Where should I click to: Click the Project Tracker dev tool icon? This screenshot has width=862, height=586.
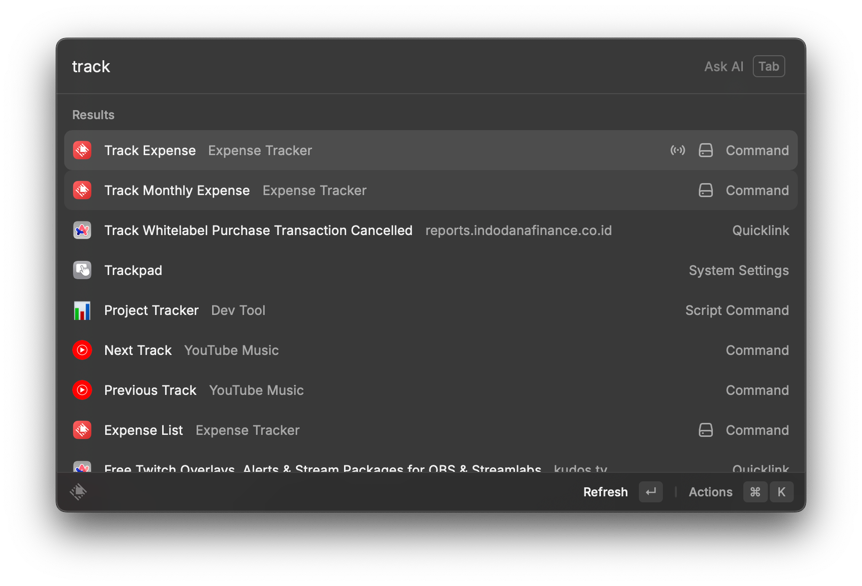pos(82,310)
